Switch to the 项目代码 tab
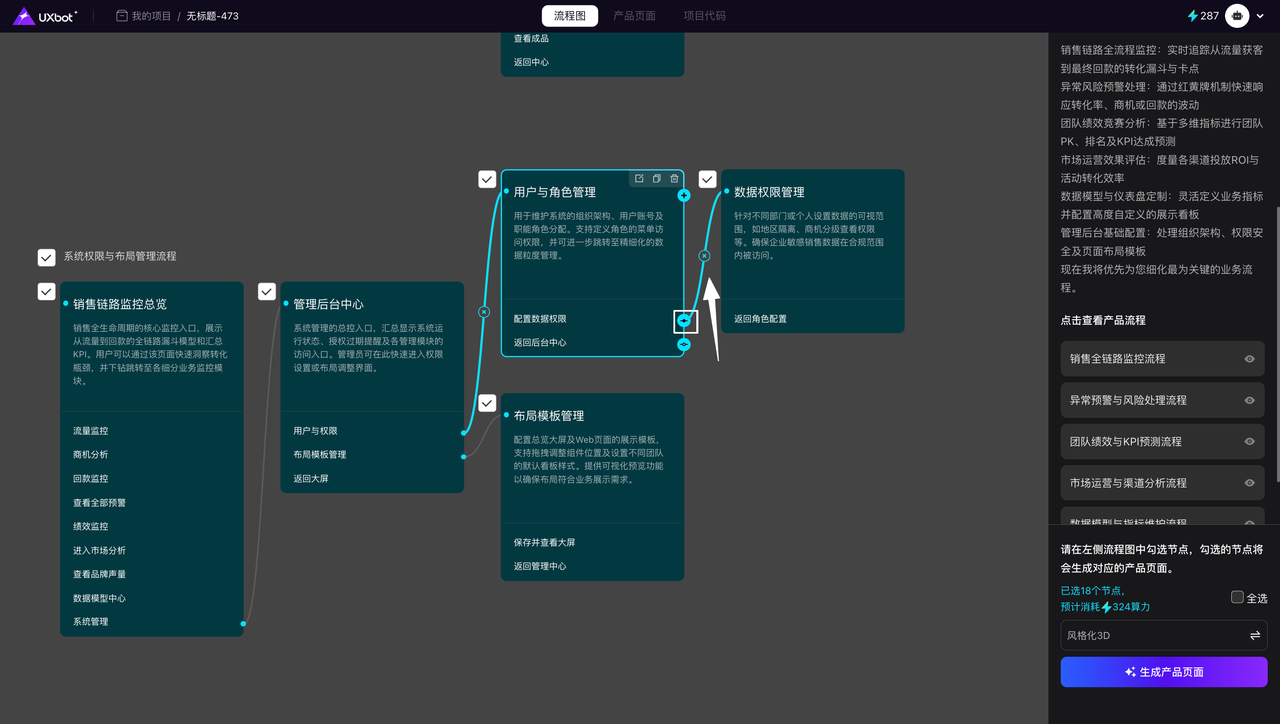This screenshot has height=724, width=1280. [704, 16]
